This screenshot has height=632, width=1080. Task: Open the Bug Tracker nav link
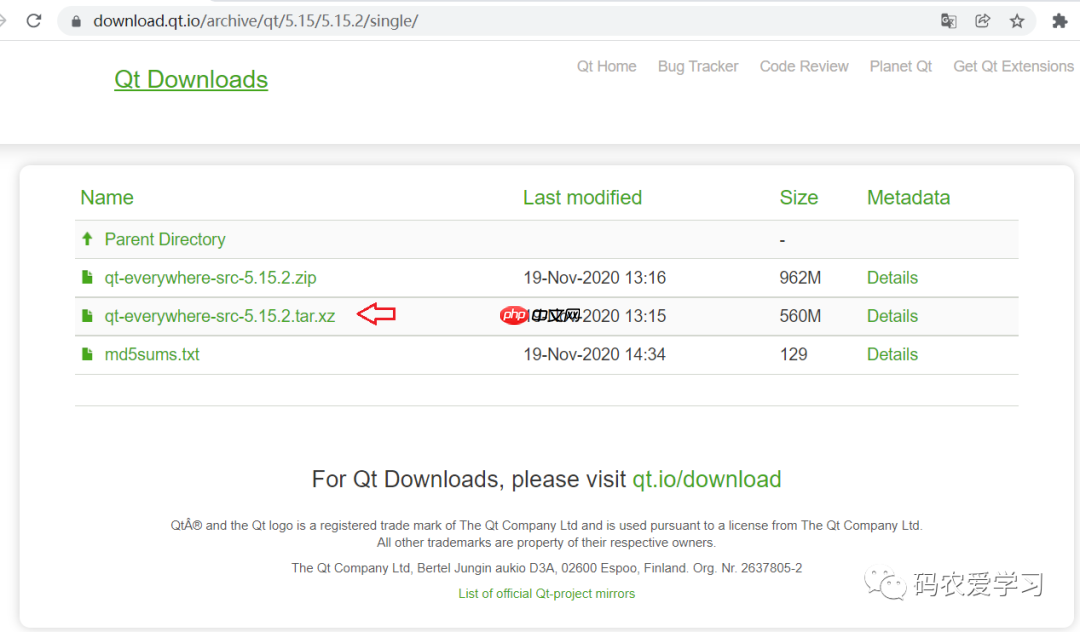[x=698, y=66]
